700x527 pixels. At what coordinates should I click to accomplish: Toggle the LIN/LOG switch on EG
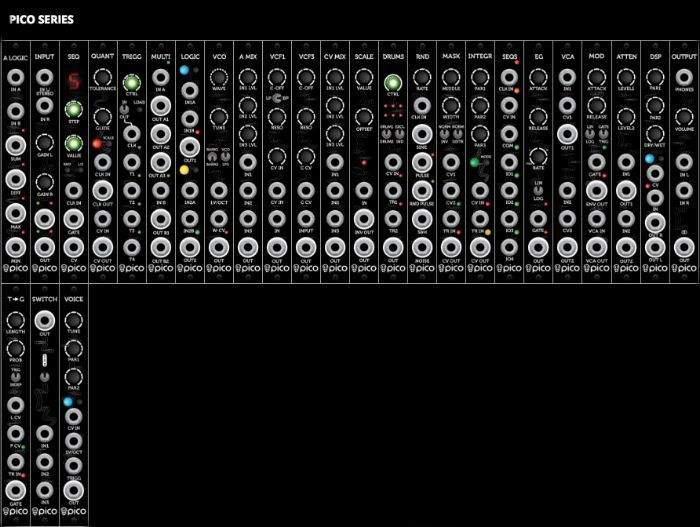tap(538, 189)
